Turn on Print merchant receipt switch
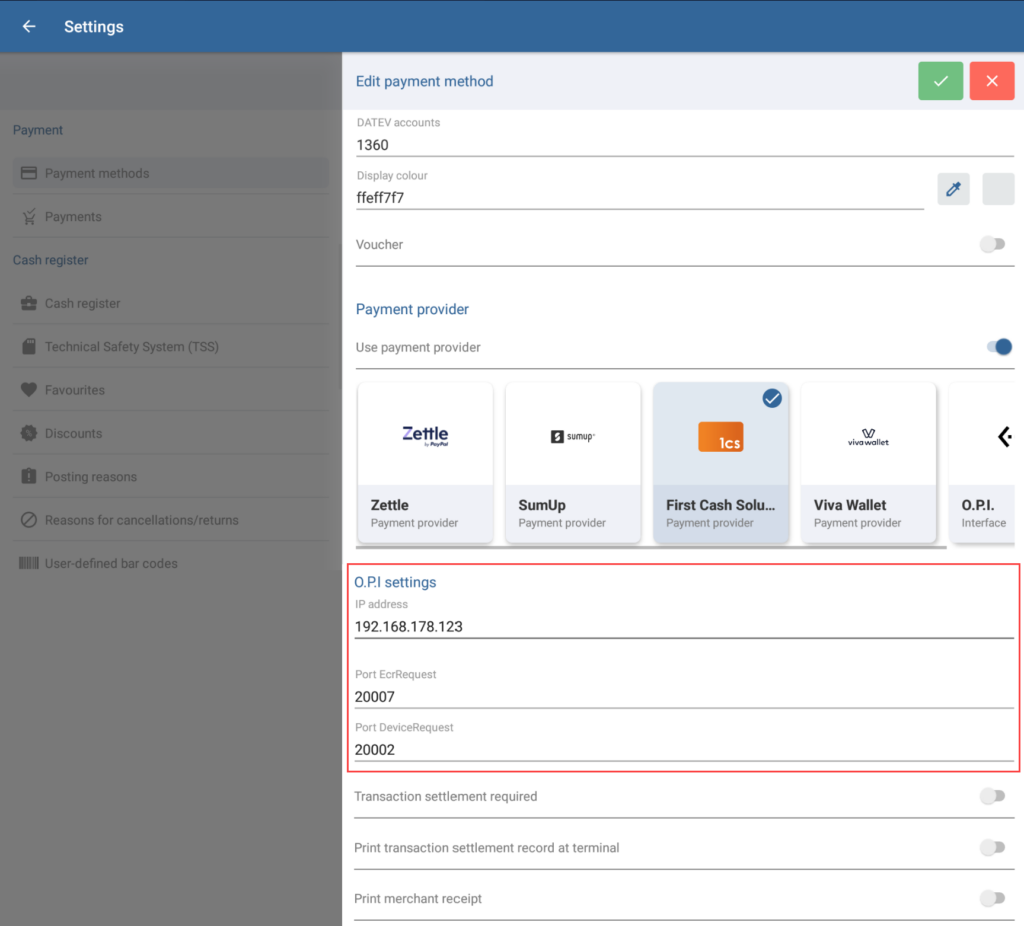Viewport: 1024px width, 926px height. (x=992, y=898)
